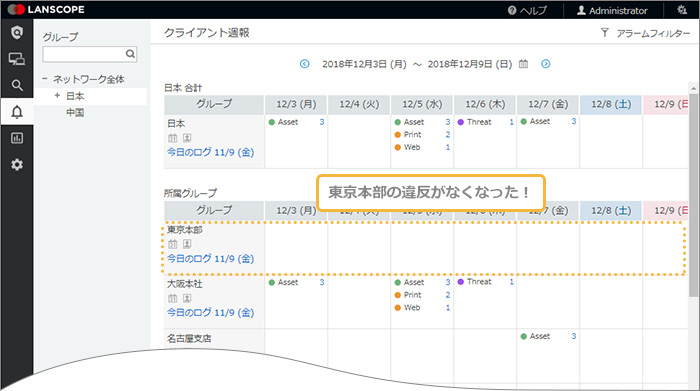The width and height of the screenshot is (700, 391).
Task: Click the person icon under 大阪本社
Action: pos(187,298)
